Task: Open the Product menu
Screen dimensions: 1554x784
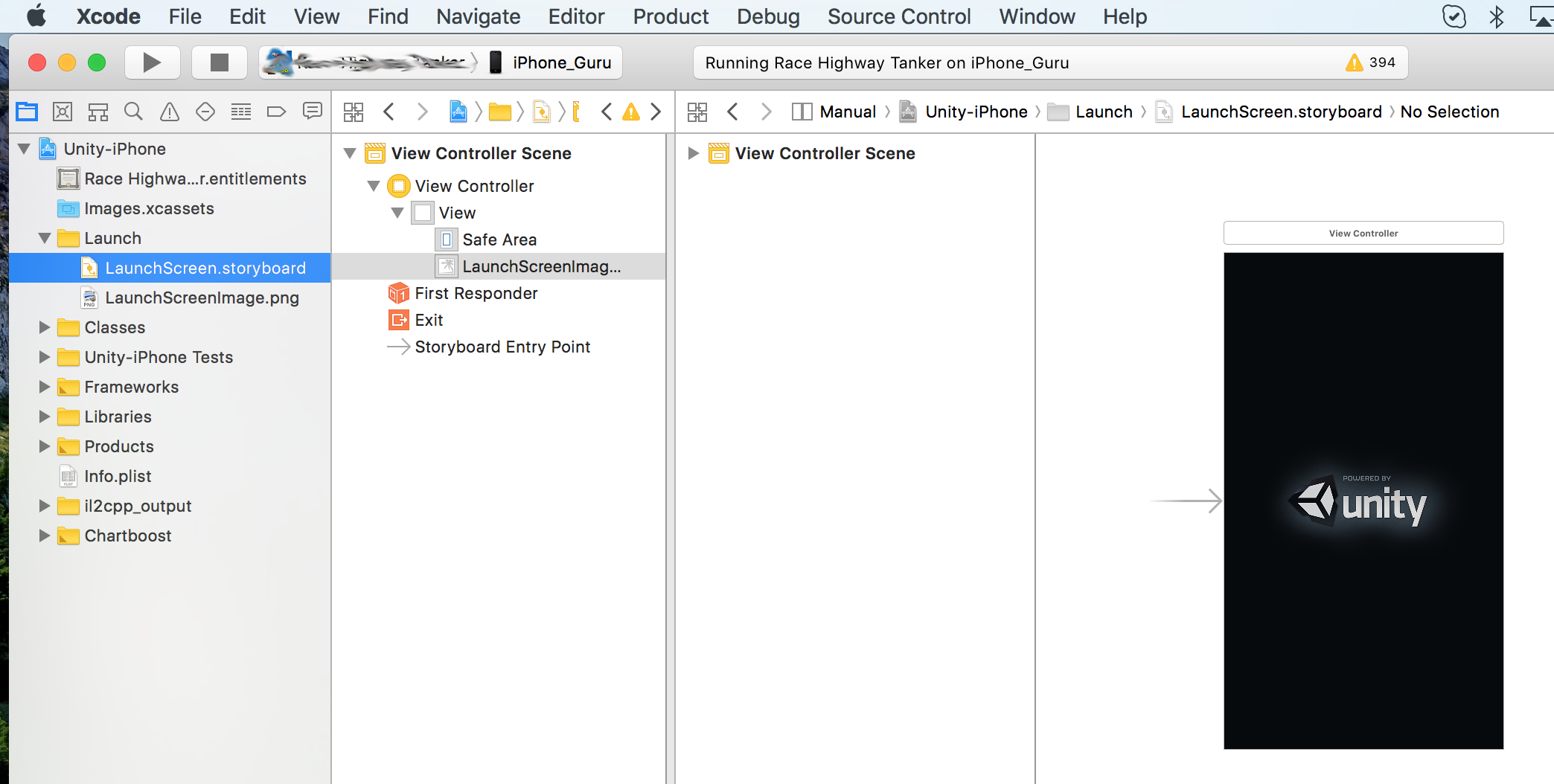Action: tap(671, 16)
